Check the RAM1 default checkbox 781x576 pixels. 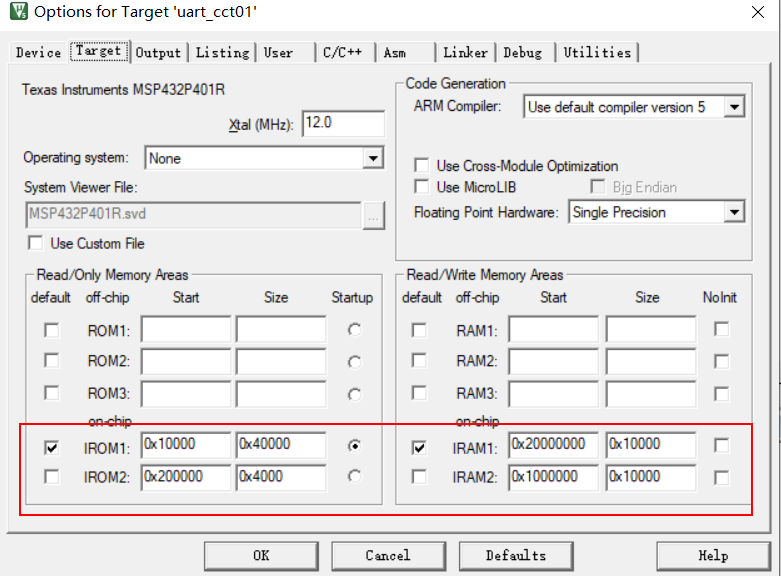click(x=419, y=330)
